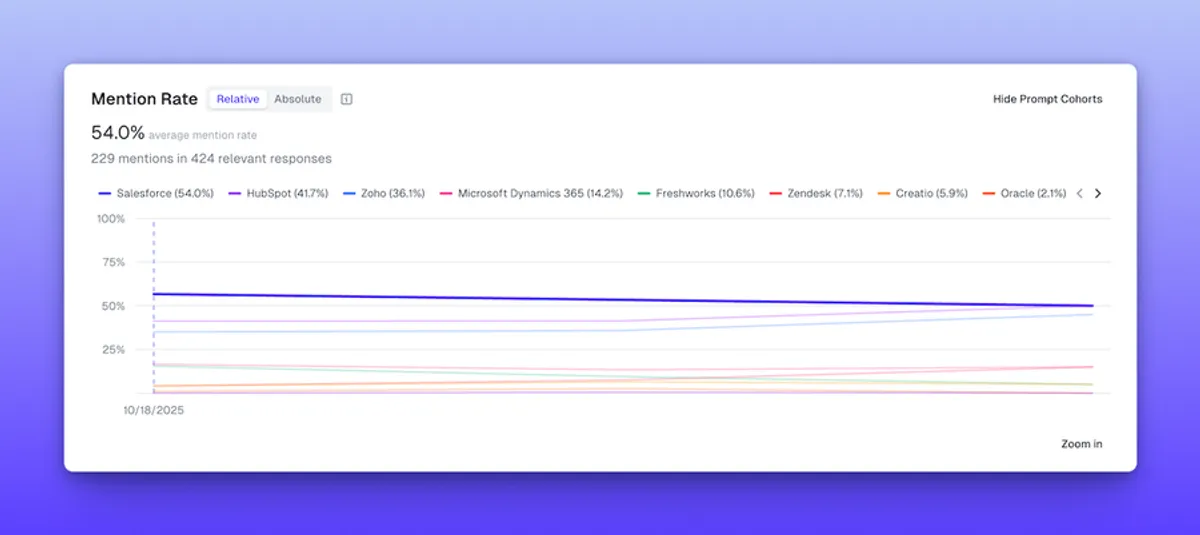Click the HubSpot purple legend color marker

tap(235, 194)
